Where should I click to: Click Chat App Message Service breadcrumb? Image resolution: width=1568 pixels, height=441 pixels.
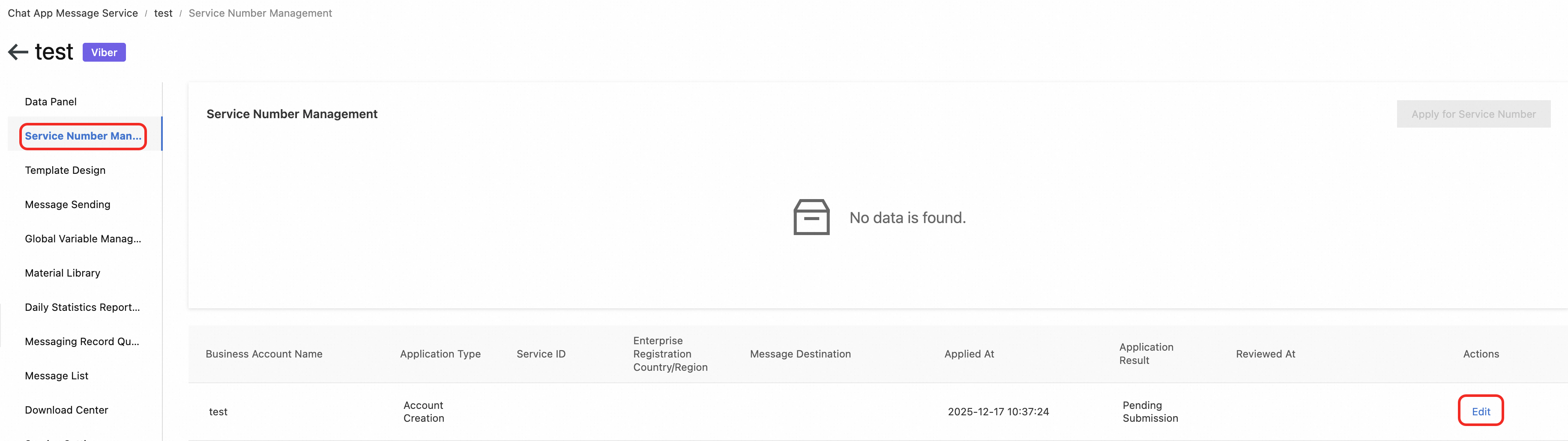pyautogui.click(x=73, y=13)
